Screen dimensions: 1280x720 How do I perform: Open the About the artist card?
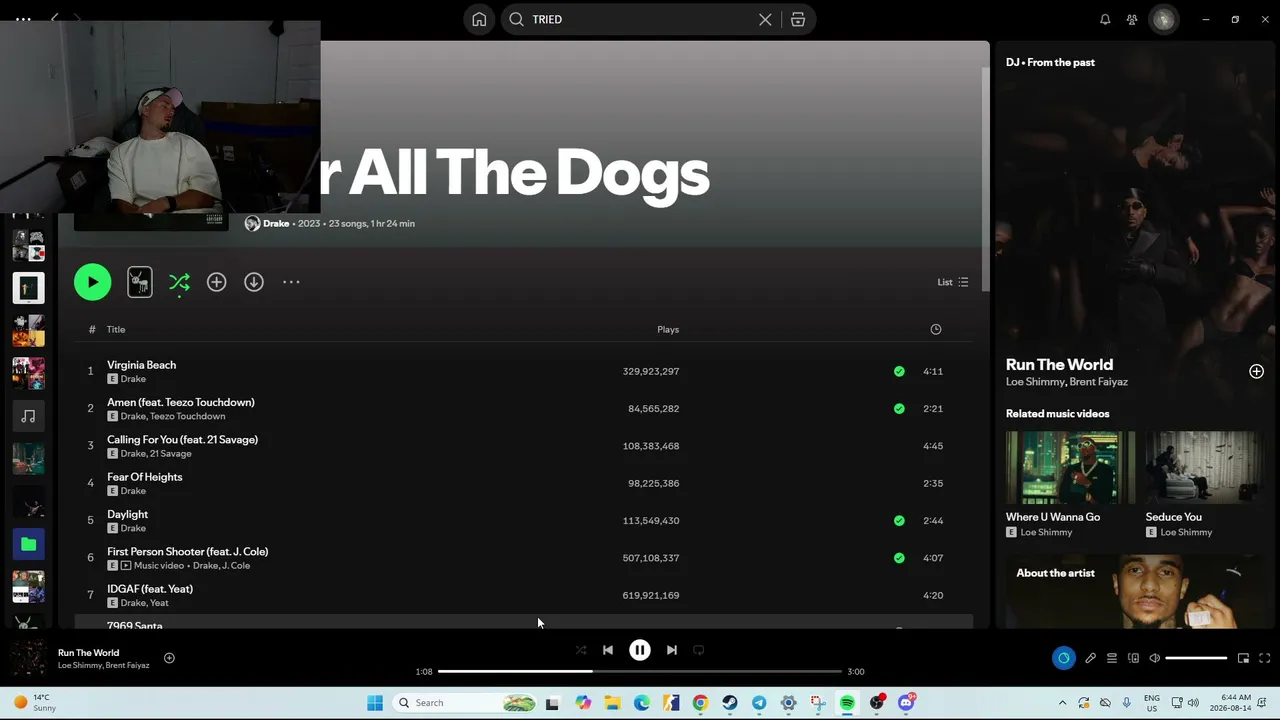1136,592
